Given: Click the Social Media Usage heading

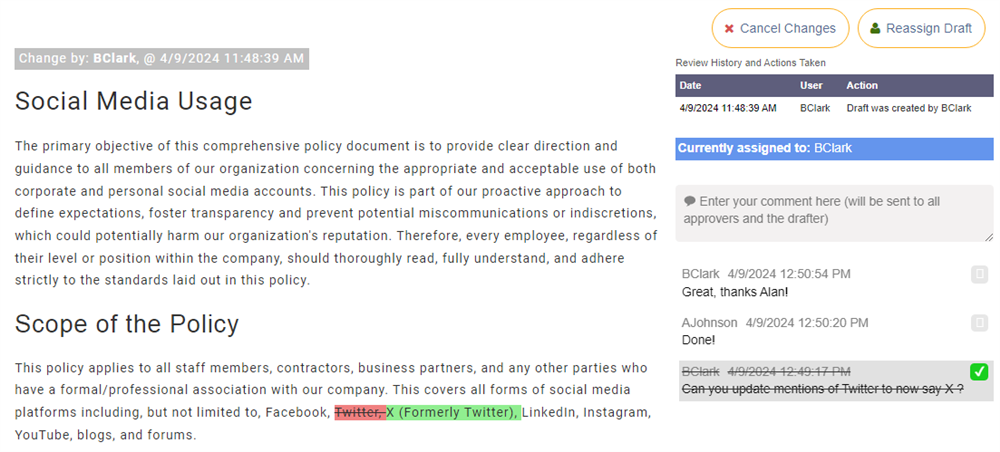Looking at the screenshot, I should coord(133,101).
